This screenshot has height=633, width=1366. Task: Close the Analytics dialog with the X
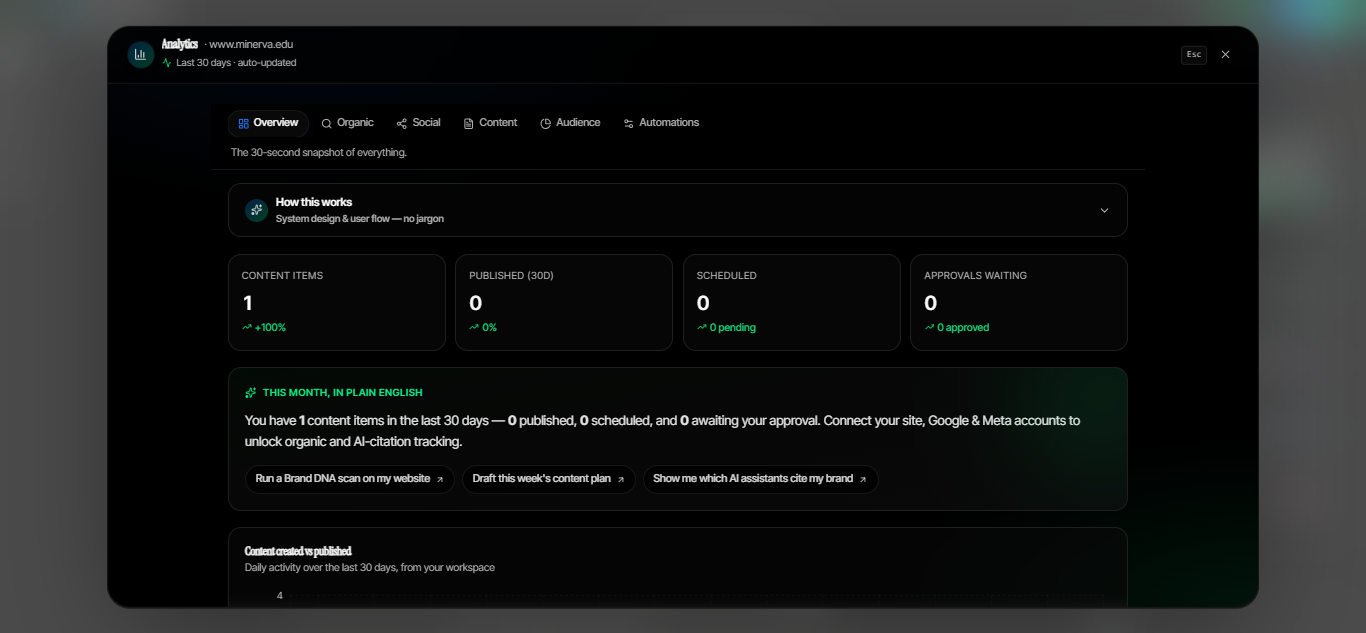pos(1225,55)
